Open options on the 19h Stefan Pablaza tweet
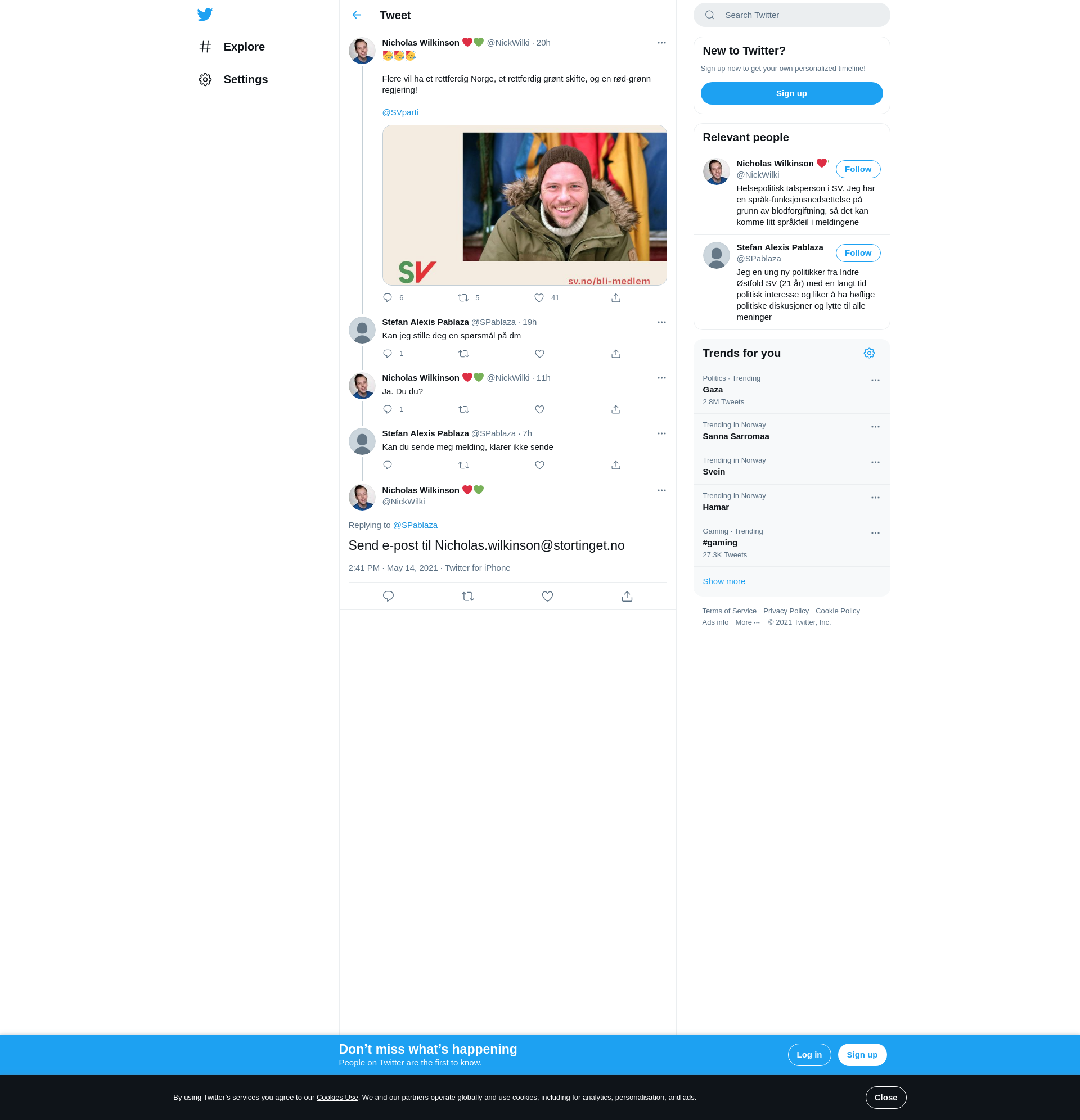Screen dimensions: 1080x1120 (661, 322)
